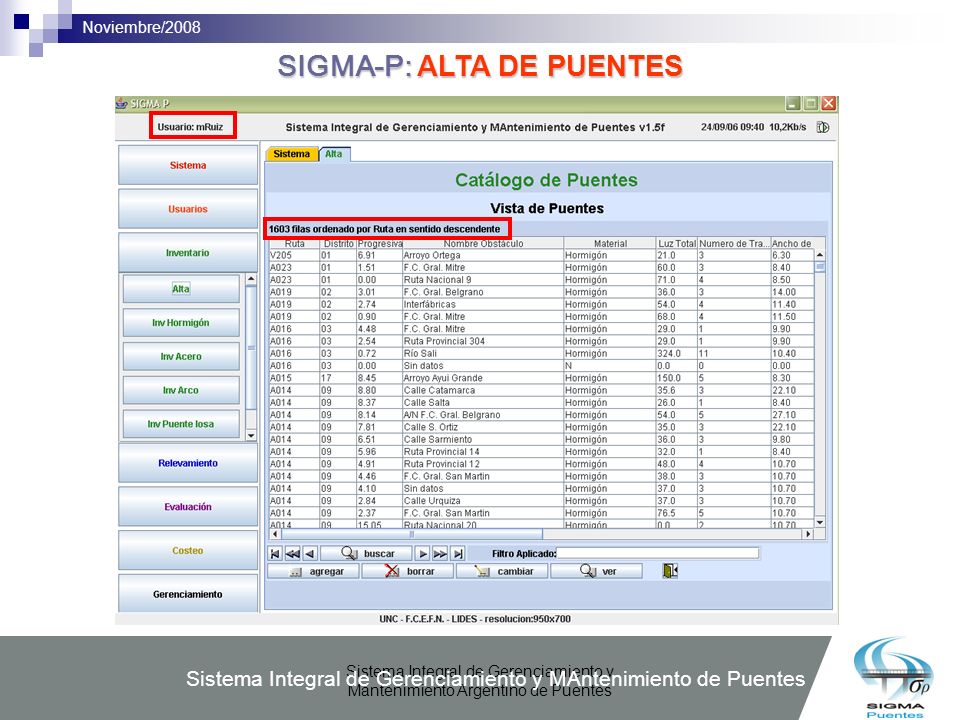960x720 pixels.
Task: Add a new bridge with agregar
Action: coord(313,571)
